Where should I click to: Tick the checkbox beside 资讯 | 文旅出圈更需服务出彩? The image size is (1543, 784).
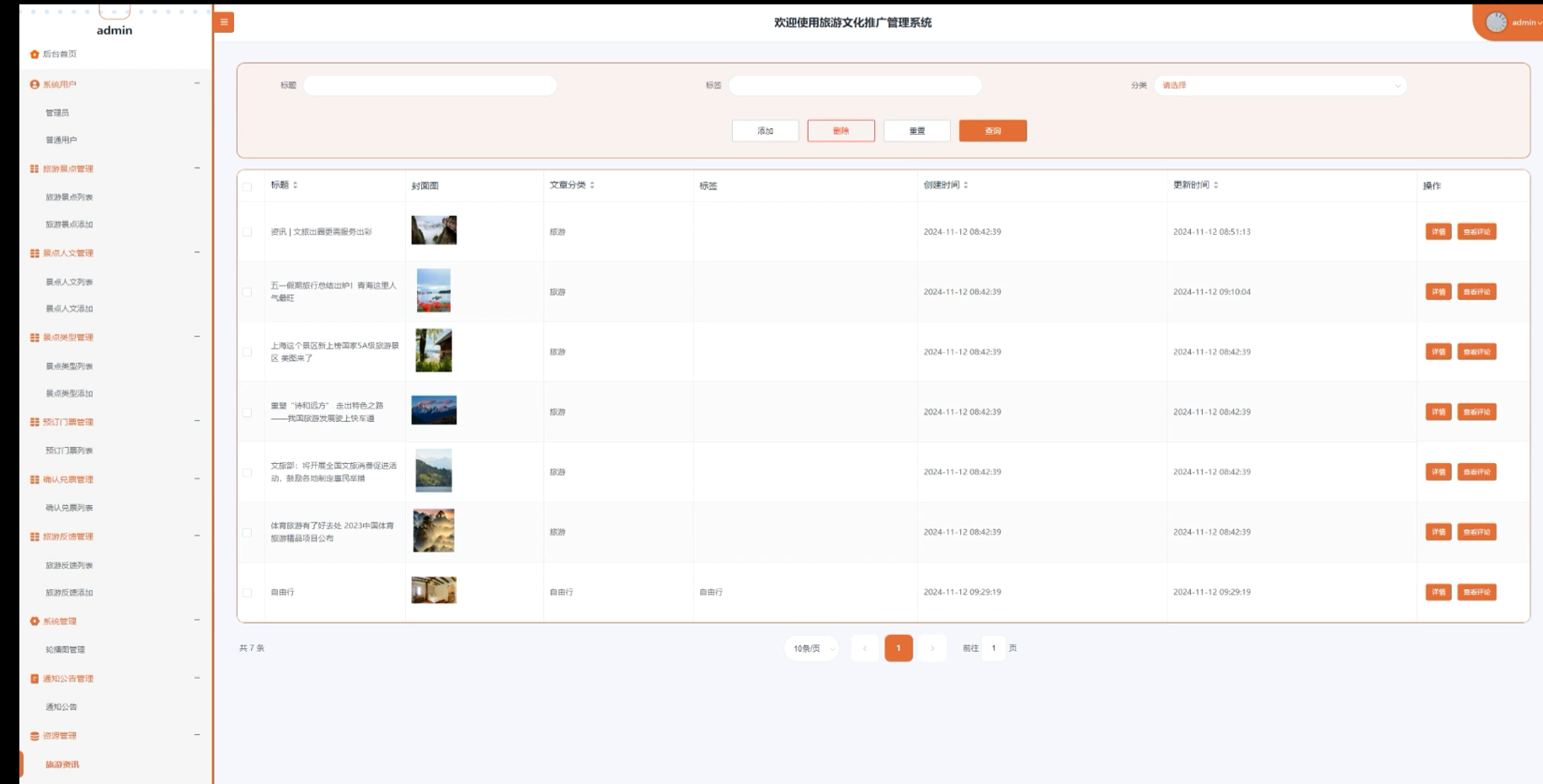point(246,231)
